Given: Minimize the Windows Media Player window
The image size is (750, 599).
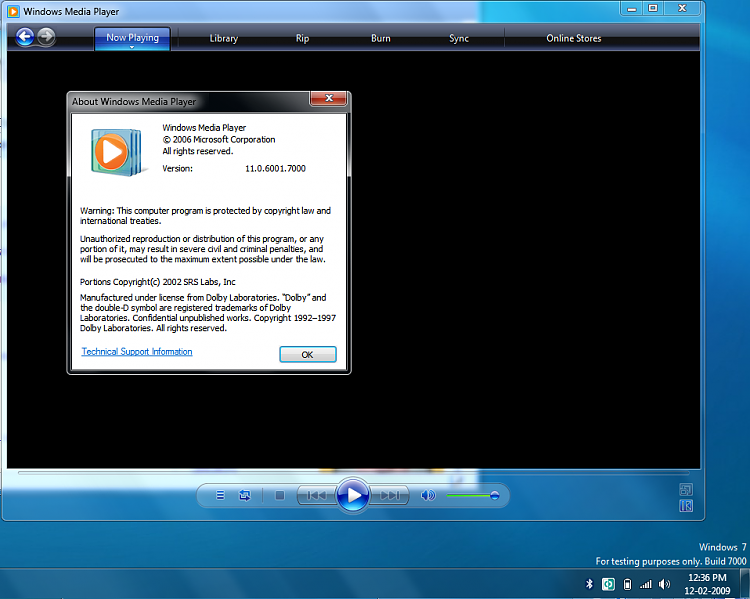Looking at the screenshot, I should coord(631,9).
